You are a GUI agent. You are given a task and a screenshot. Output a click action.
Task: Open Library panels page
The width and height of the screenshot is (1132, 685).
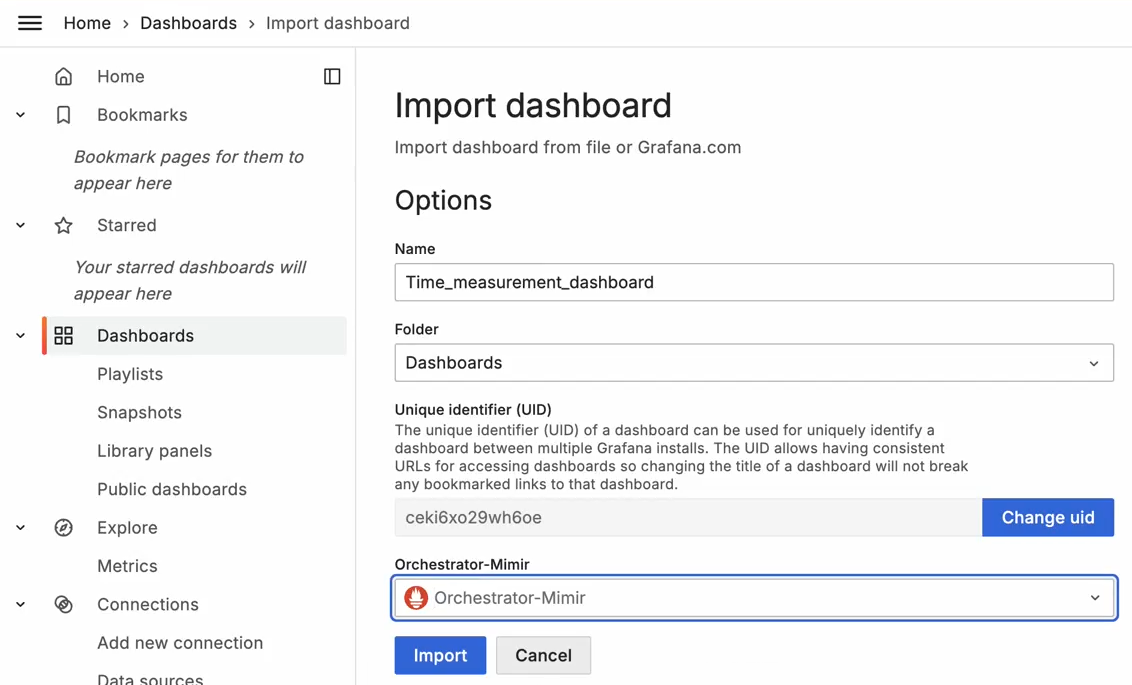[x=154, y=451]
